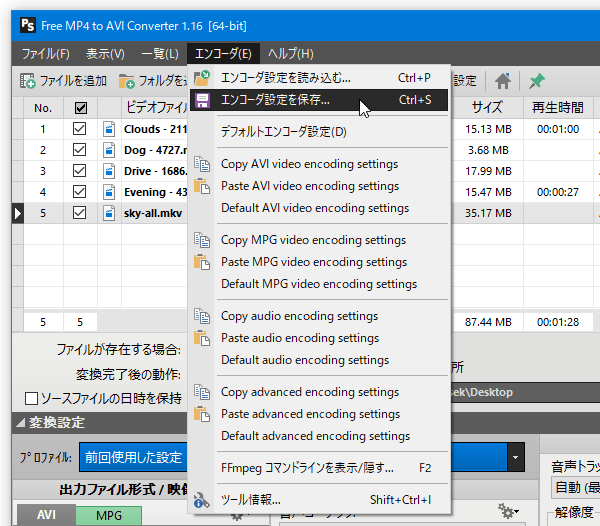The height and width of the screenshot is (526, 600).
Task: Click the file icon of Dog row
Action: point(109,150)
